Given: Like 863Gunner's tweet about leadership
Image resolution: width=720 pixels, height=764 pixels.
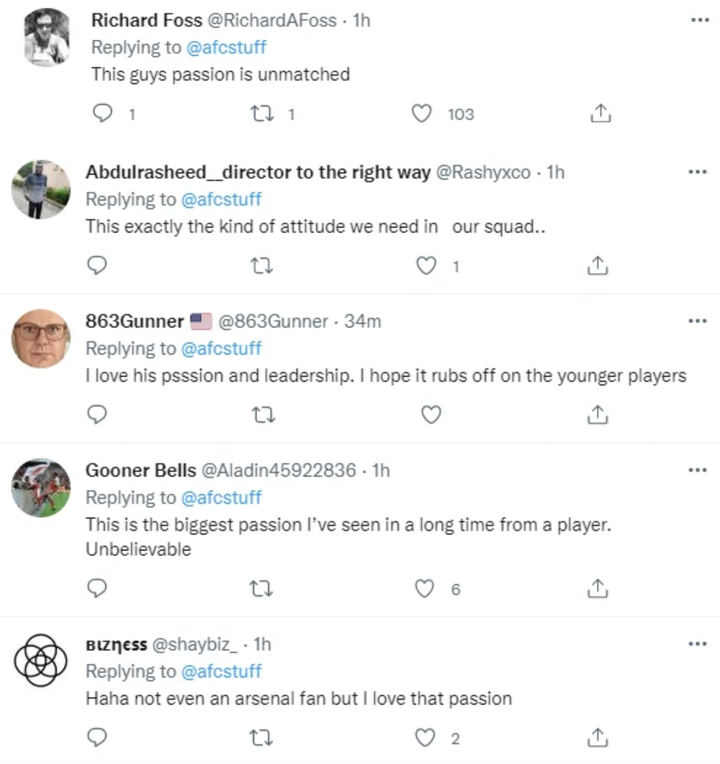Looking at the screenshot, I should click(x=431, y=414).
